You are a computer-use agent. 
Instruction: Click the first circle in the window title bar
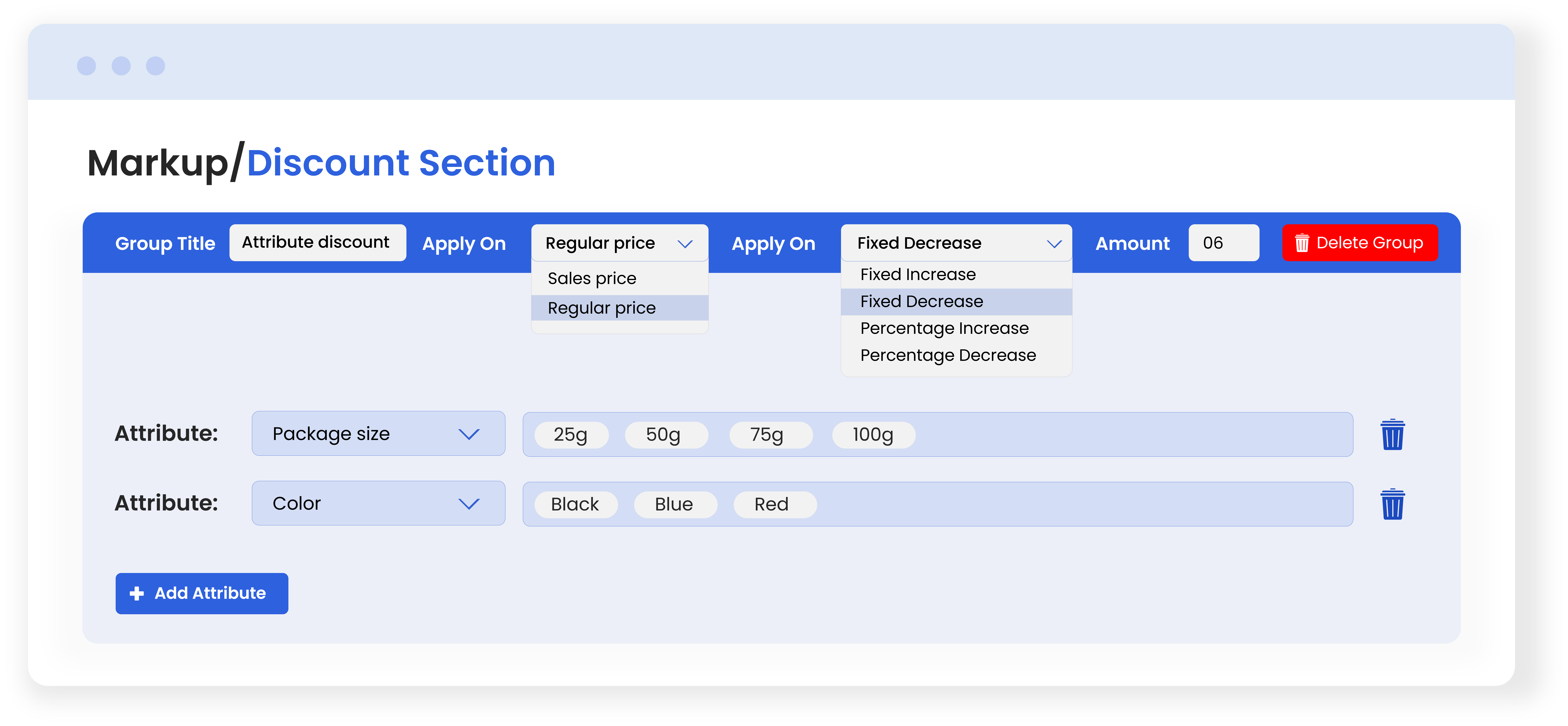86,66
